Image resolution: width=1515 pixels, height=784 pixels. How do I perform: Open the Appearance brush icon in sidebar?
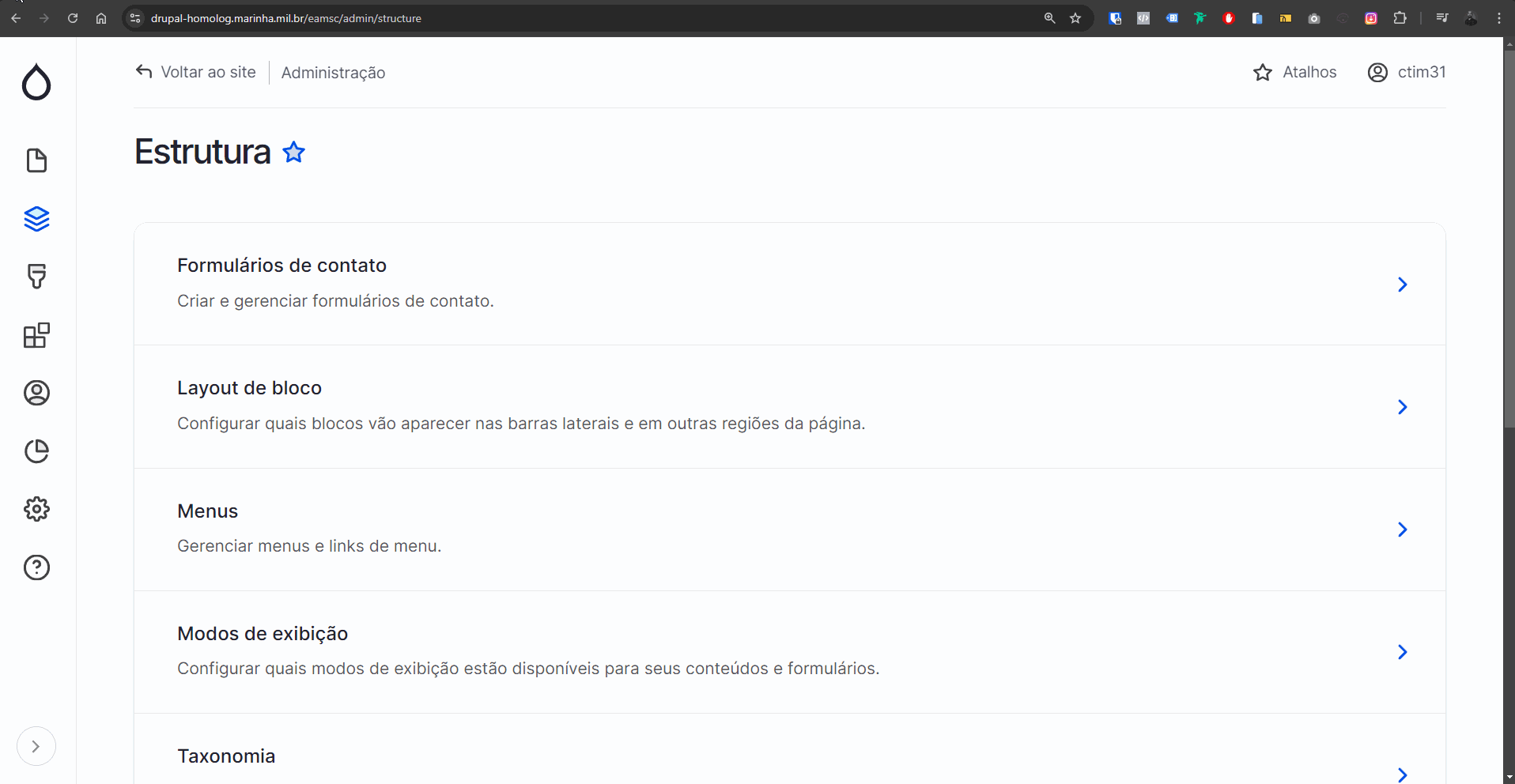tap(36, 277)
